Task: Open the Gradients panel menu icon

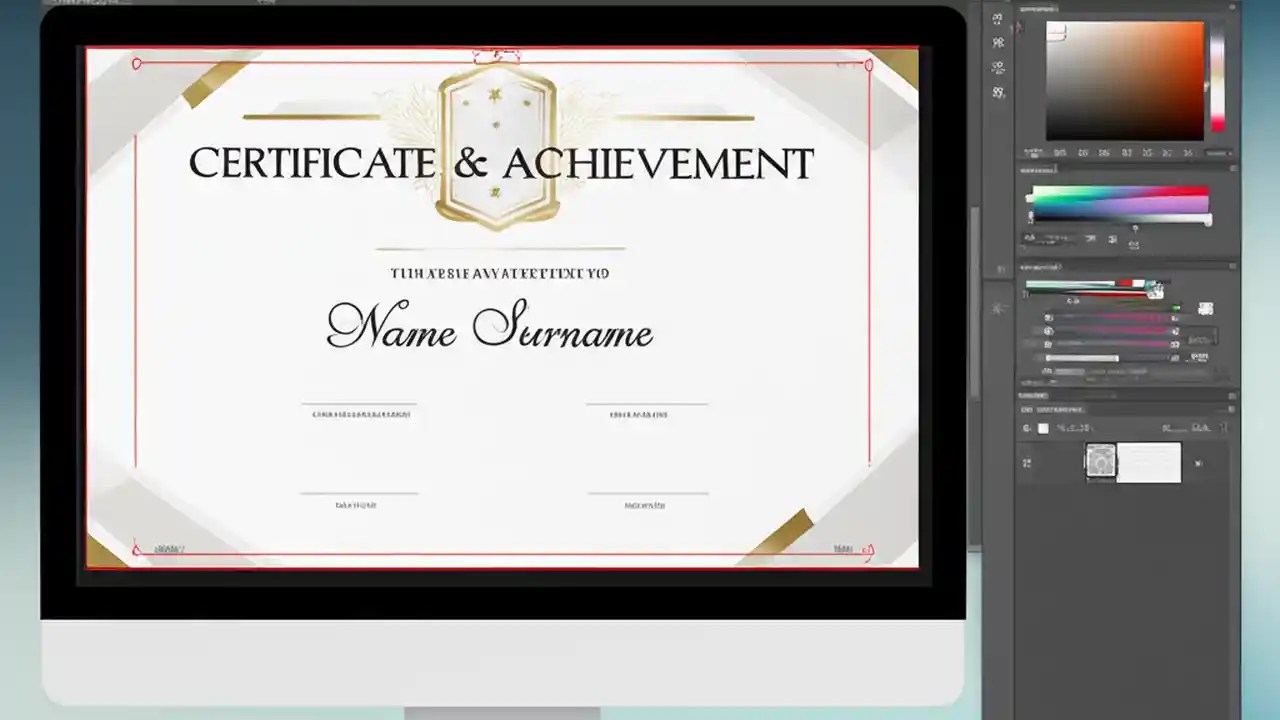Action: coord(1232,168)
